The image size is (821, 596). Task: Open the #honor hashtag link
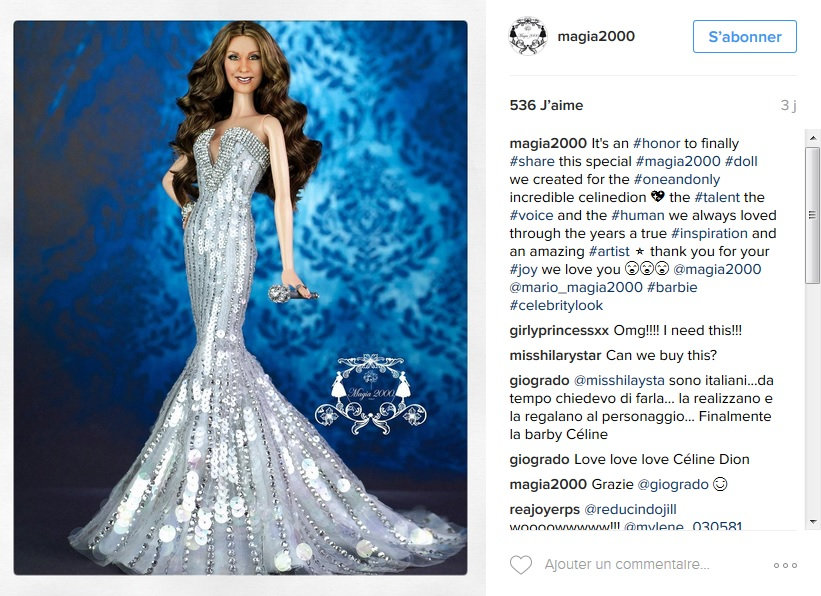[657, 144]
